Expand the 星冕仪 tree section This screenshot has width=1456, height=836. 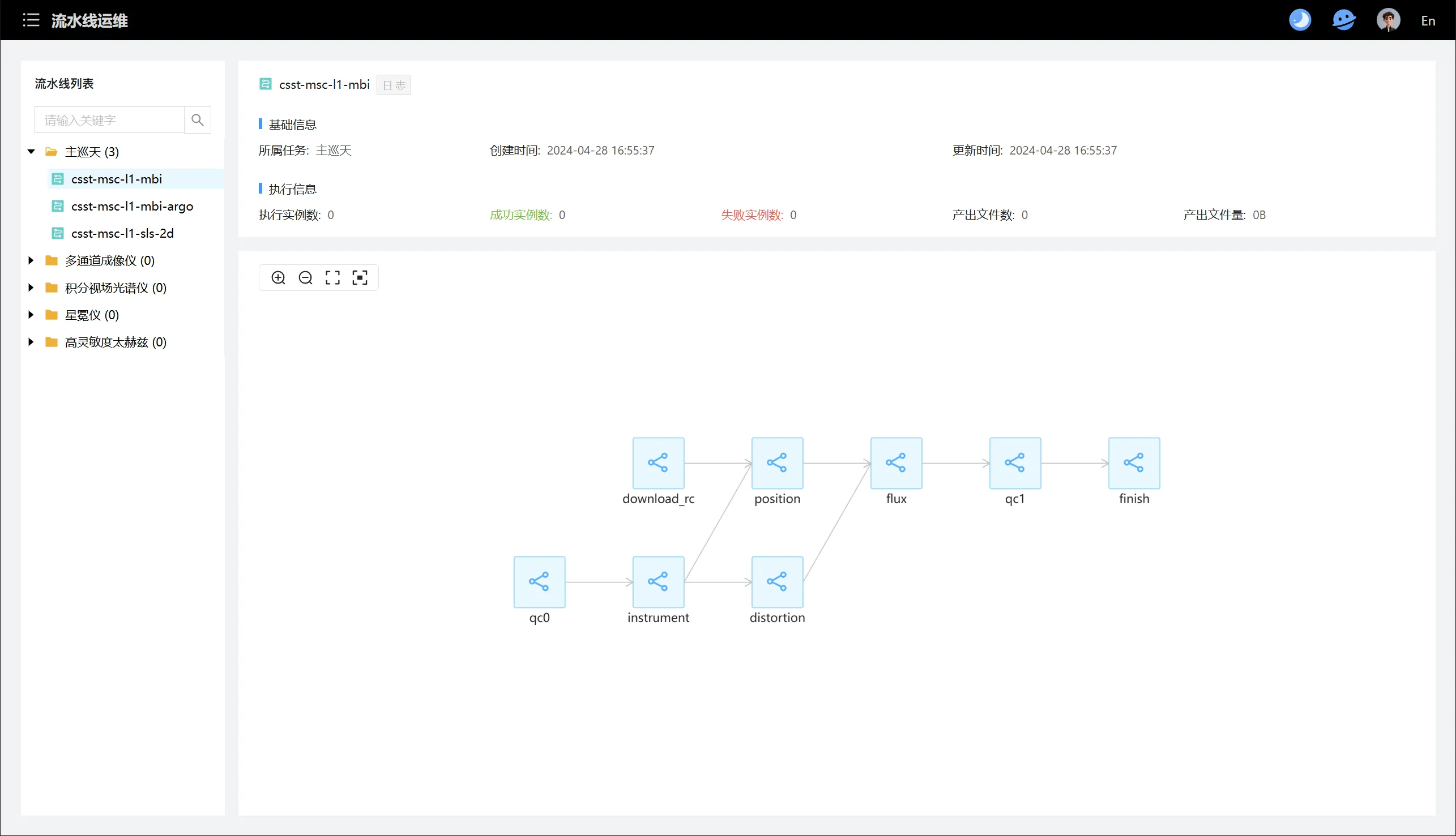31,315
